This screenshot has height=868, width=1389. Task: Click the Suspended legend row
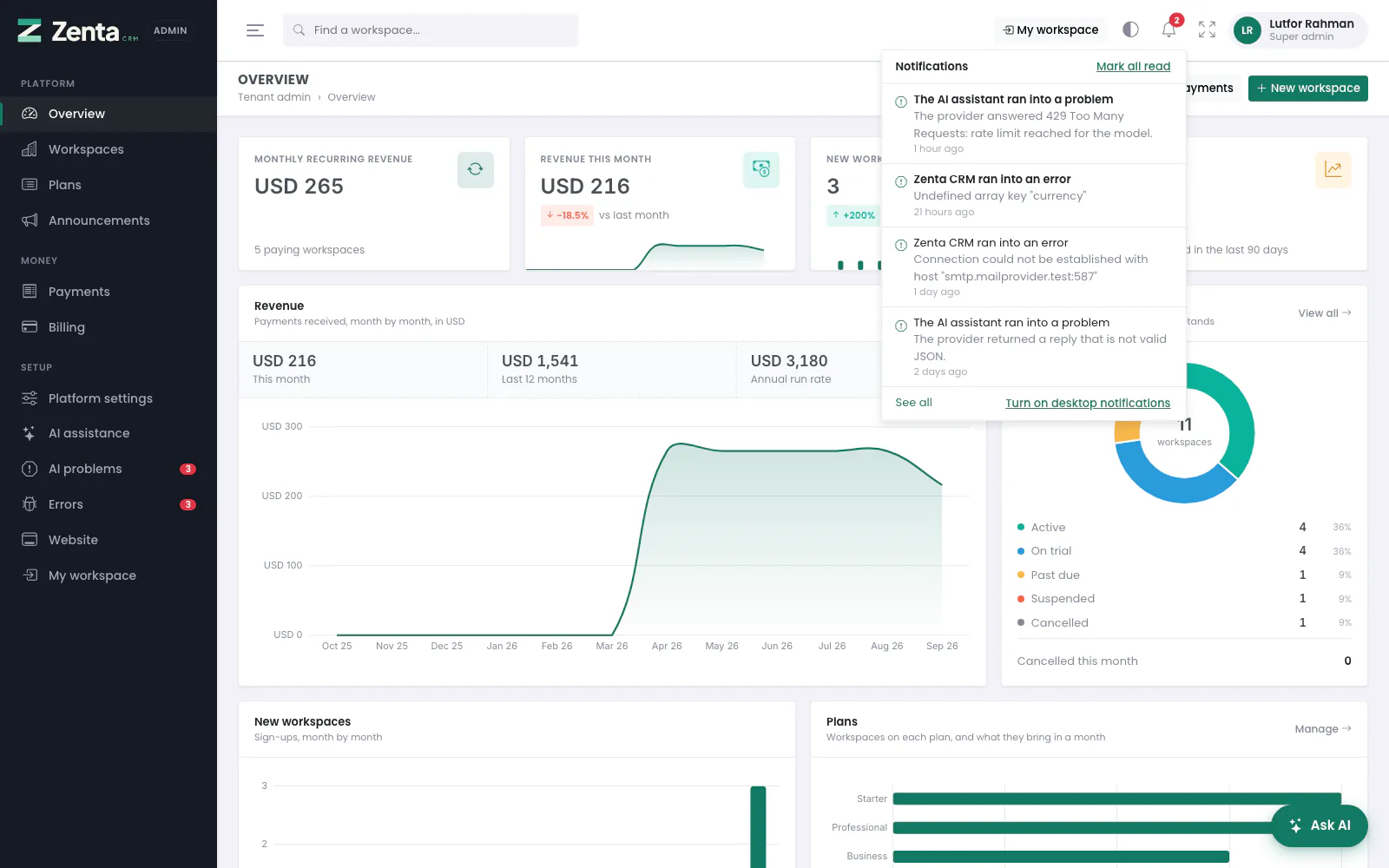click(1184, 599)
